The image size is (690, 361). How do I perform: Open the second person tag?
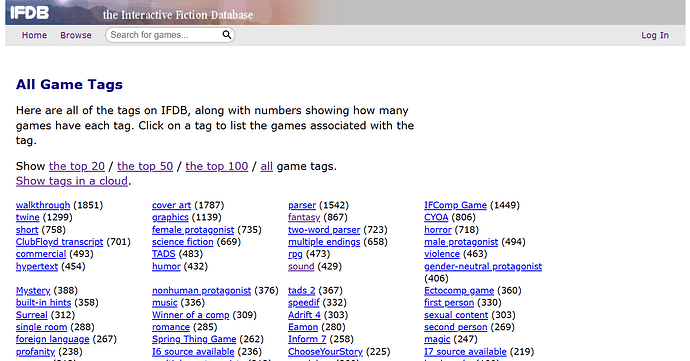(455, 327)
